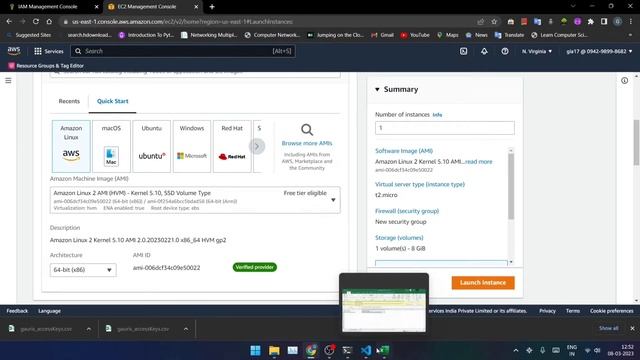
Task: Open AWS CloudShell icon
Action: 463,51
